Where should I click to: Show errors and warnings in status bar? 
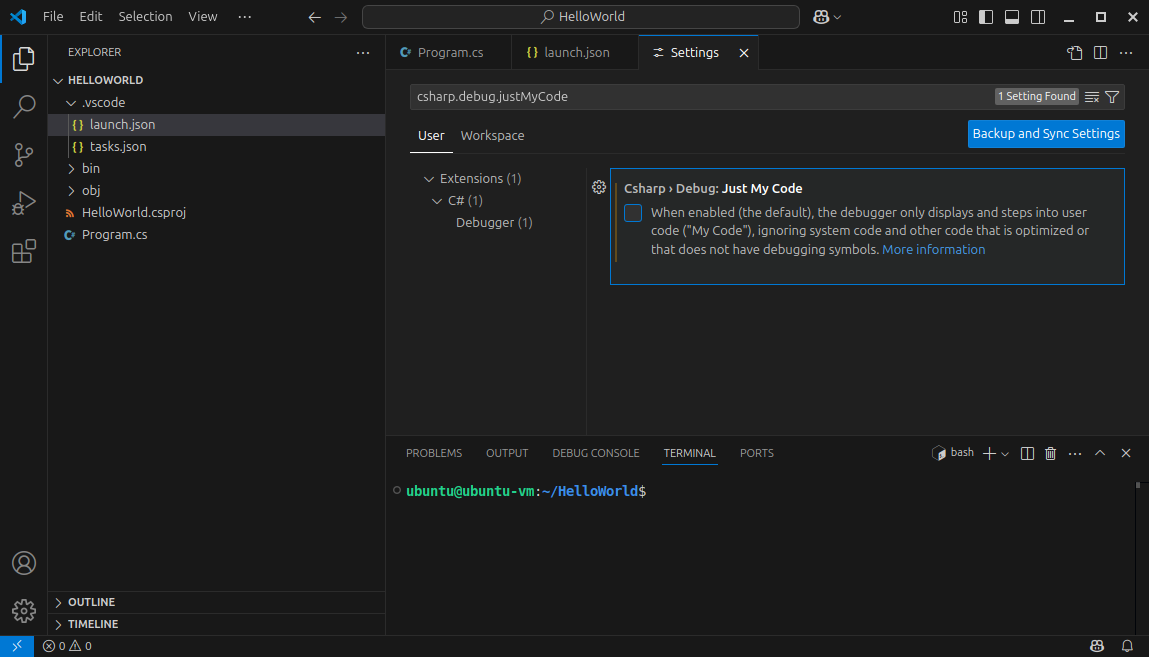click(x=67, y=646)
